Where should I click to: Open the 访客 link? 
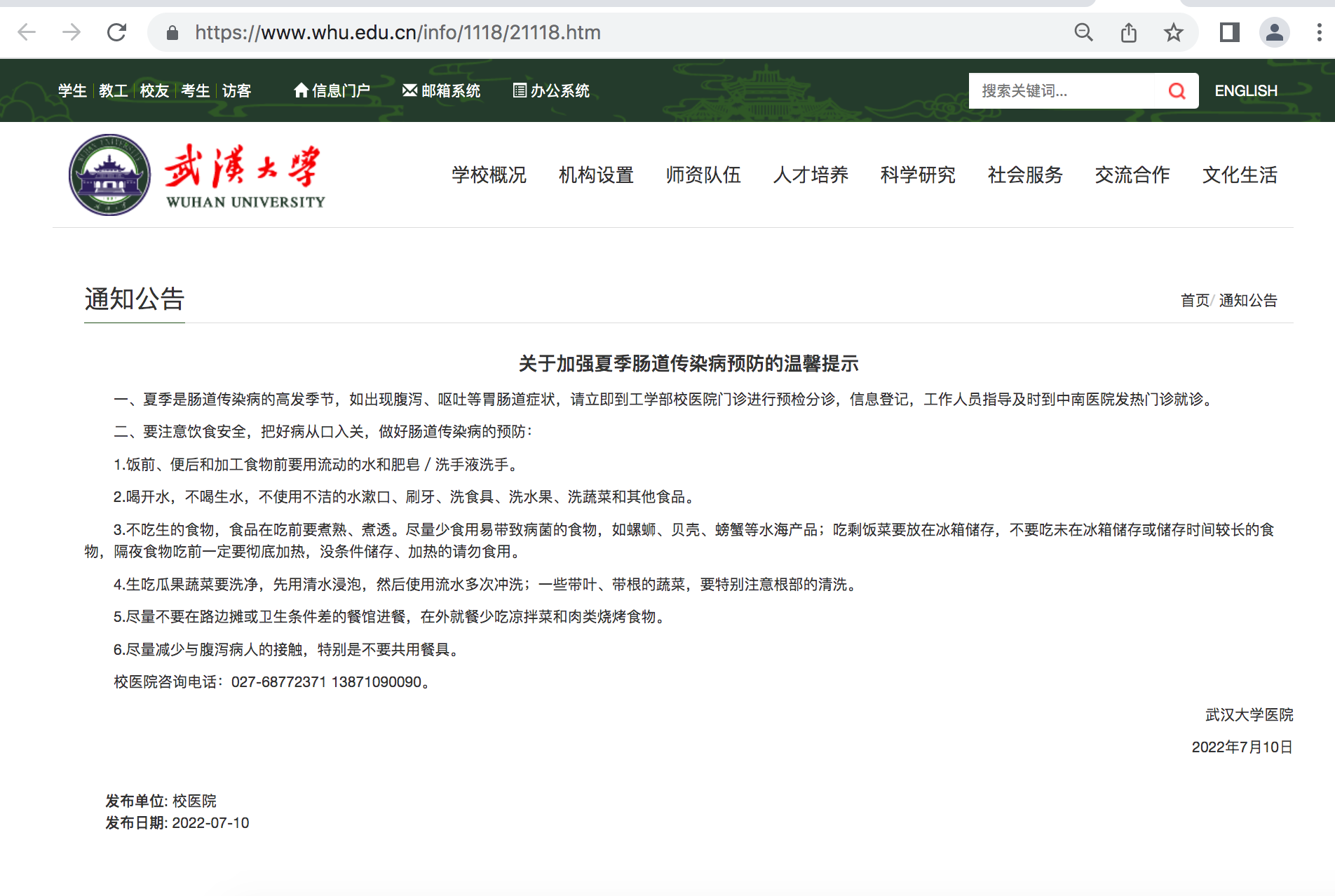pyautogui.click(x=236, y=90)
